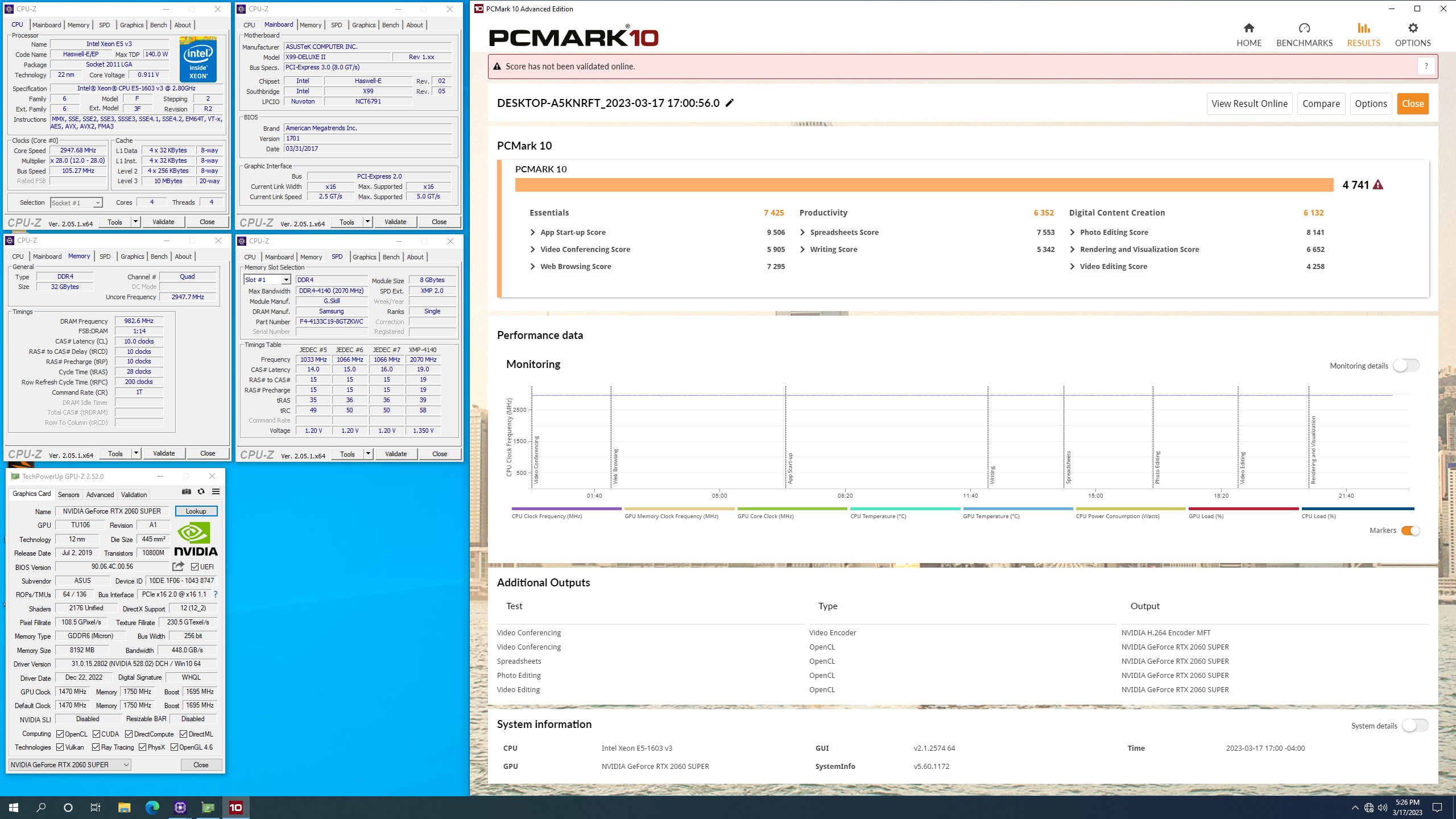Click orange Close button in PCMark

[x=1413, y=104]
